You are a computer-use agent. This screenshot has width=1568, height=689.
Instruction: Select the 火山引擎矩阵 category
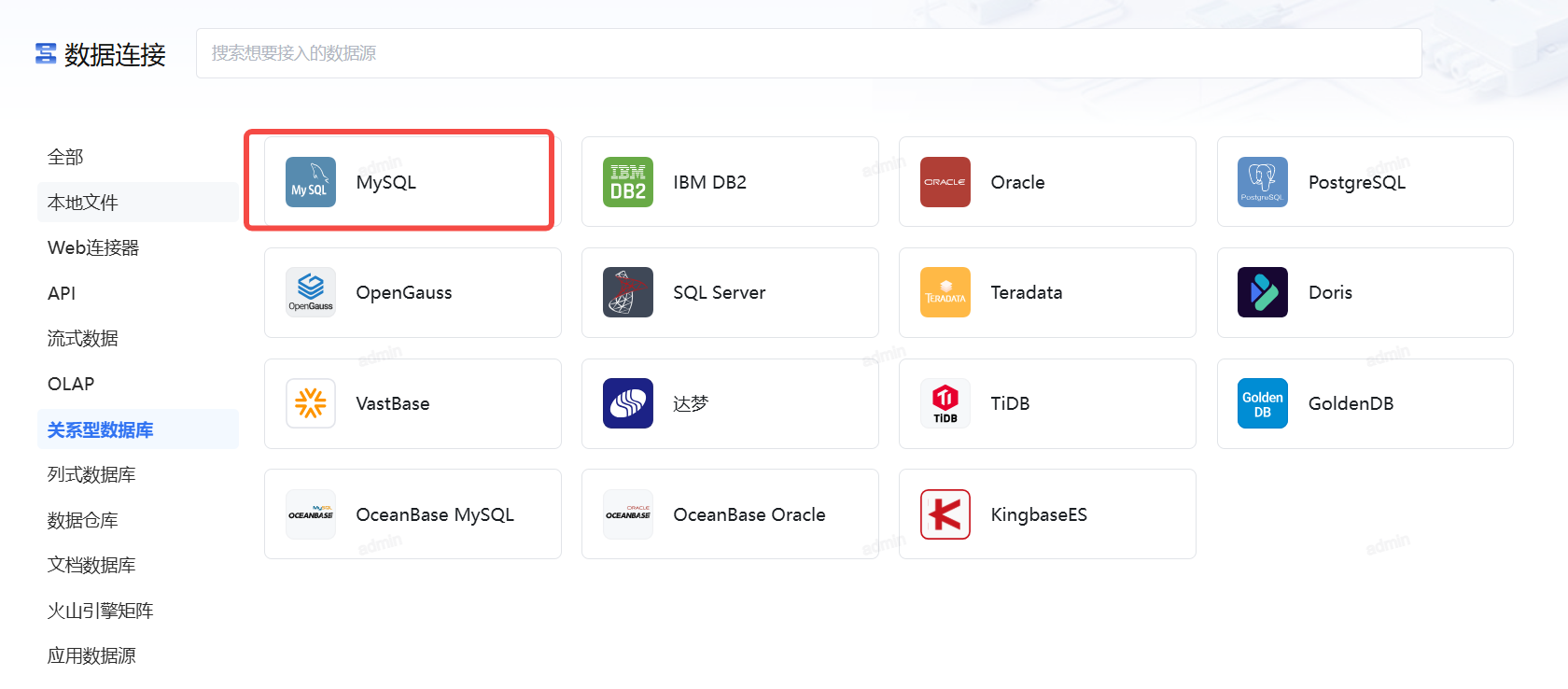[138, 611]
